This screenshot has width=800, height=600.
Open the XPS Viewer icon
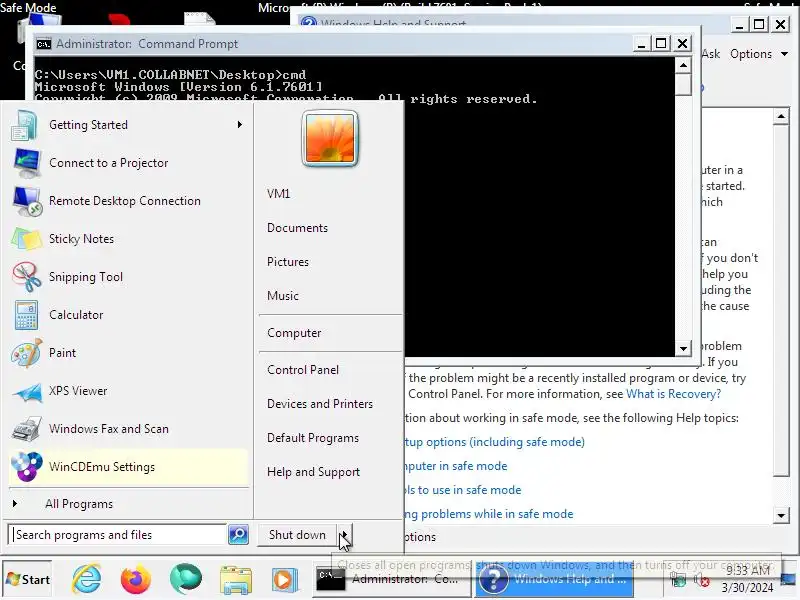[x=27, y=391]
